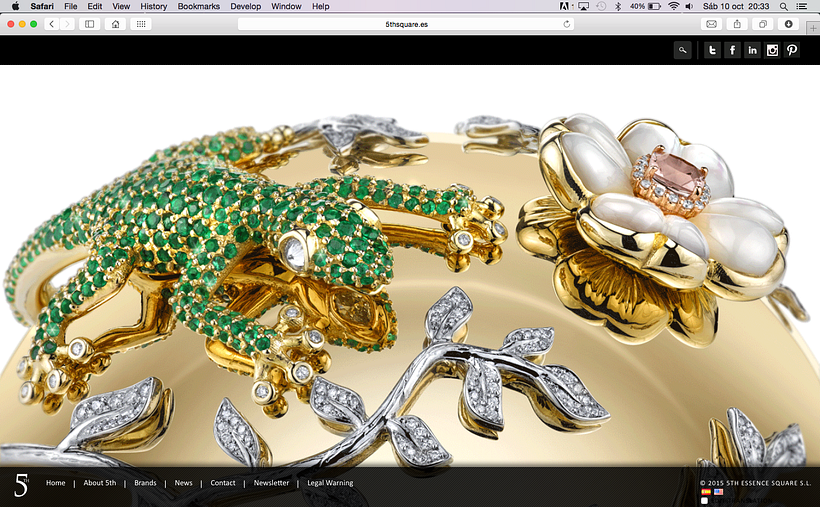
Task: Open the Develop menu
Action: click(246, 6)
